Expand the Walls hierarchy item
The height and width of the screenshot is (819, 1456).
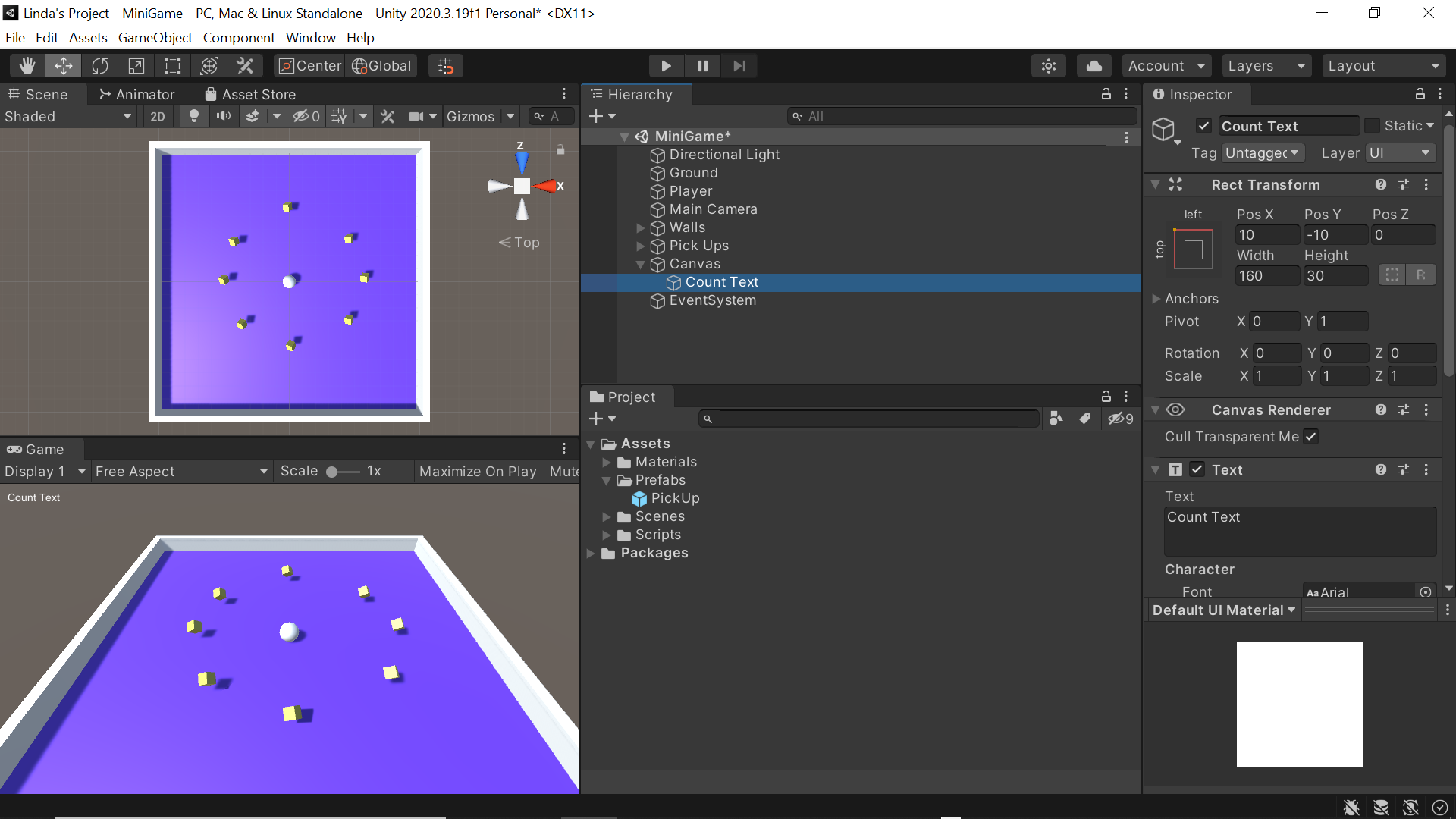pyautogui.click(x=641, y=227)
